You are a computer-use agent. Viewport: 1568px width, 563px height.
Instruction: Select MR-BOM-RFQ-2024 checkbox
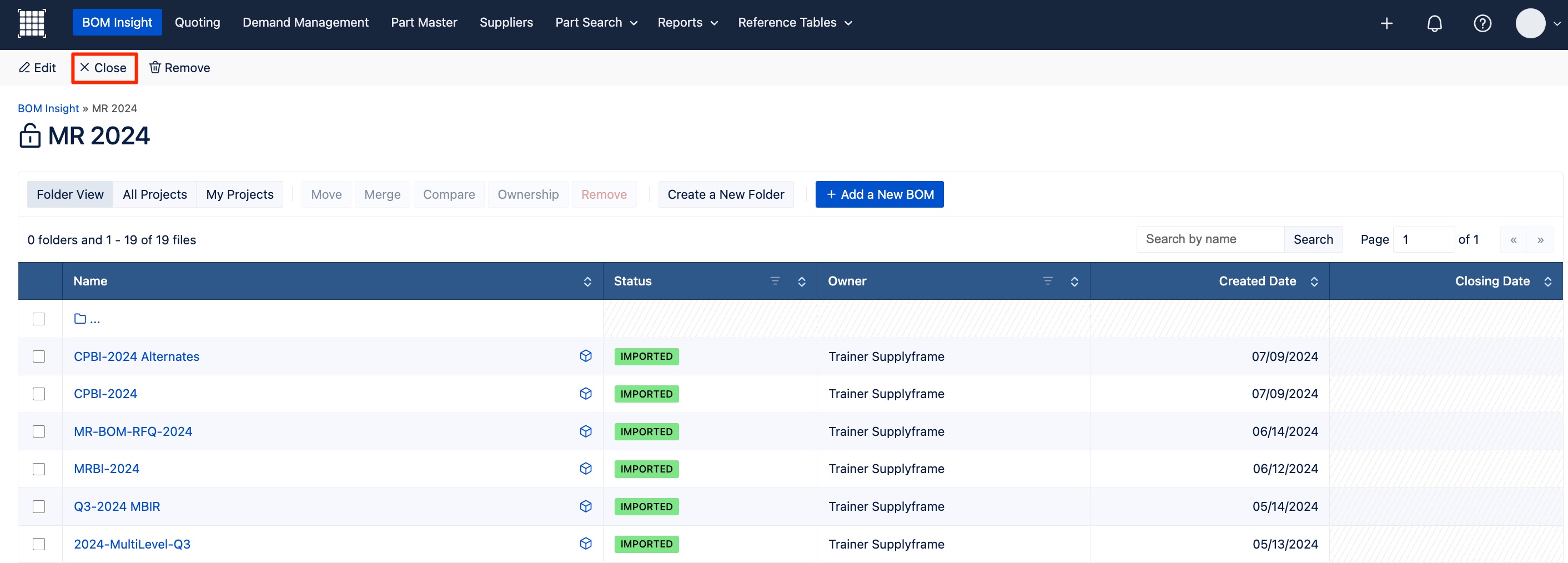click(x=39, y=431)
